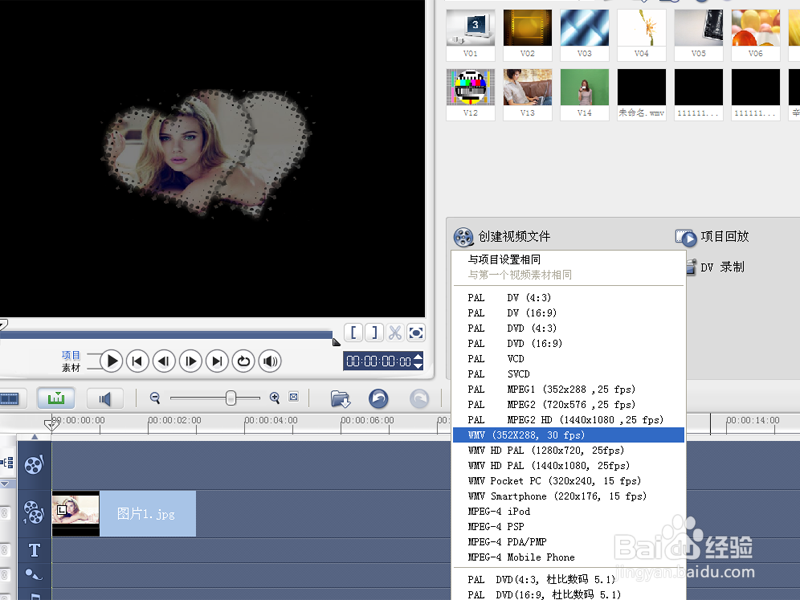The height and width of the screenshot is (600, 800).
Task: Click the Undo button
Action: [379, 398]
